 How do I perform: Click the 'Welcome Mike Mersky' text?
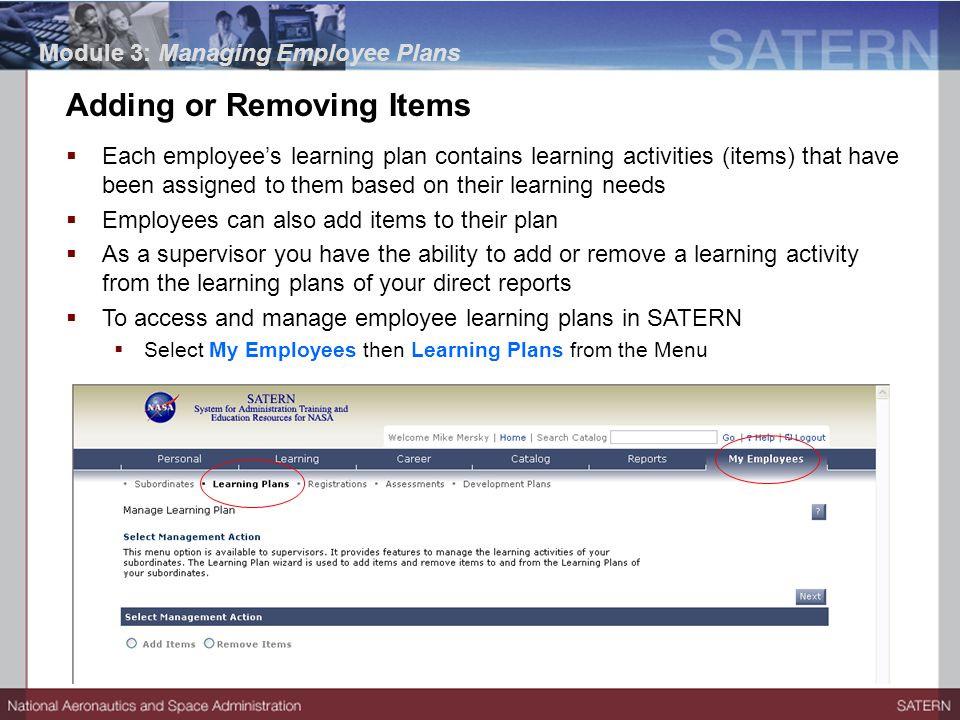pos(438,437)
